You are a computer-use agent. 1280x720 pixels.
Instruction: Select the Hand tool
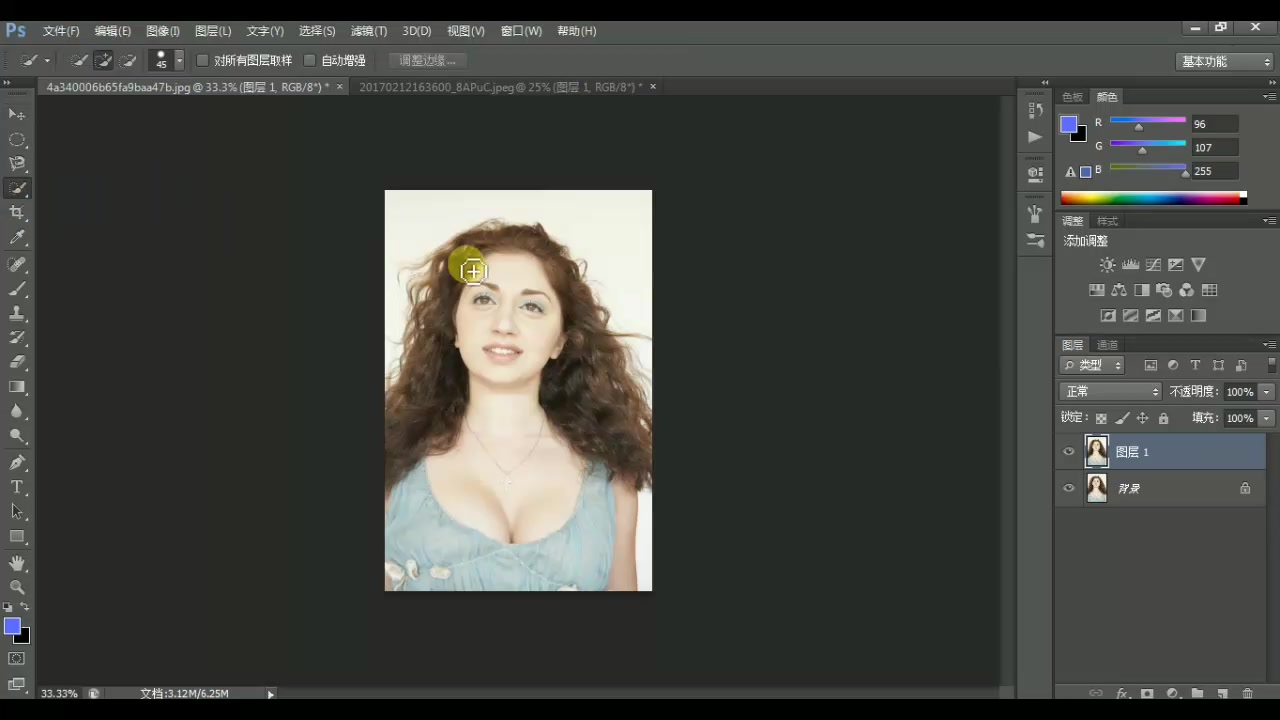point(17,563)
